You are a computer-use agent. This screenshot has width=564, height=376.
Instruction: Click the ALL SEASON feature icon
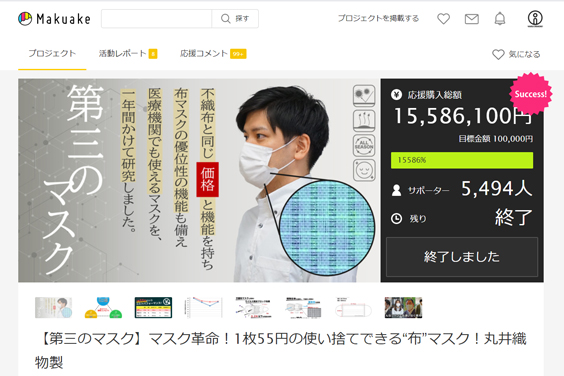(x=364, y=145)
